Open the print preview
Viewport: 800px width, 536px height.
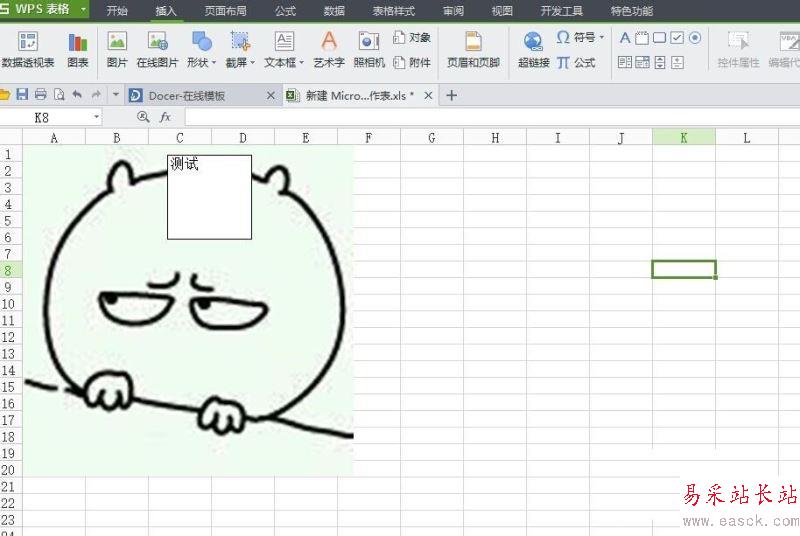coord(59,94)
